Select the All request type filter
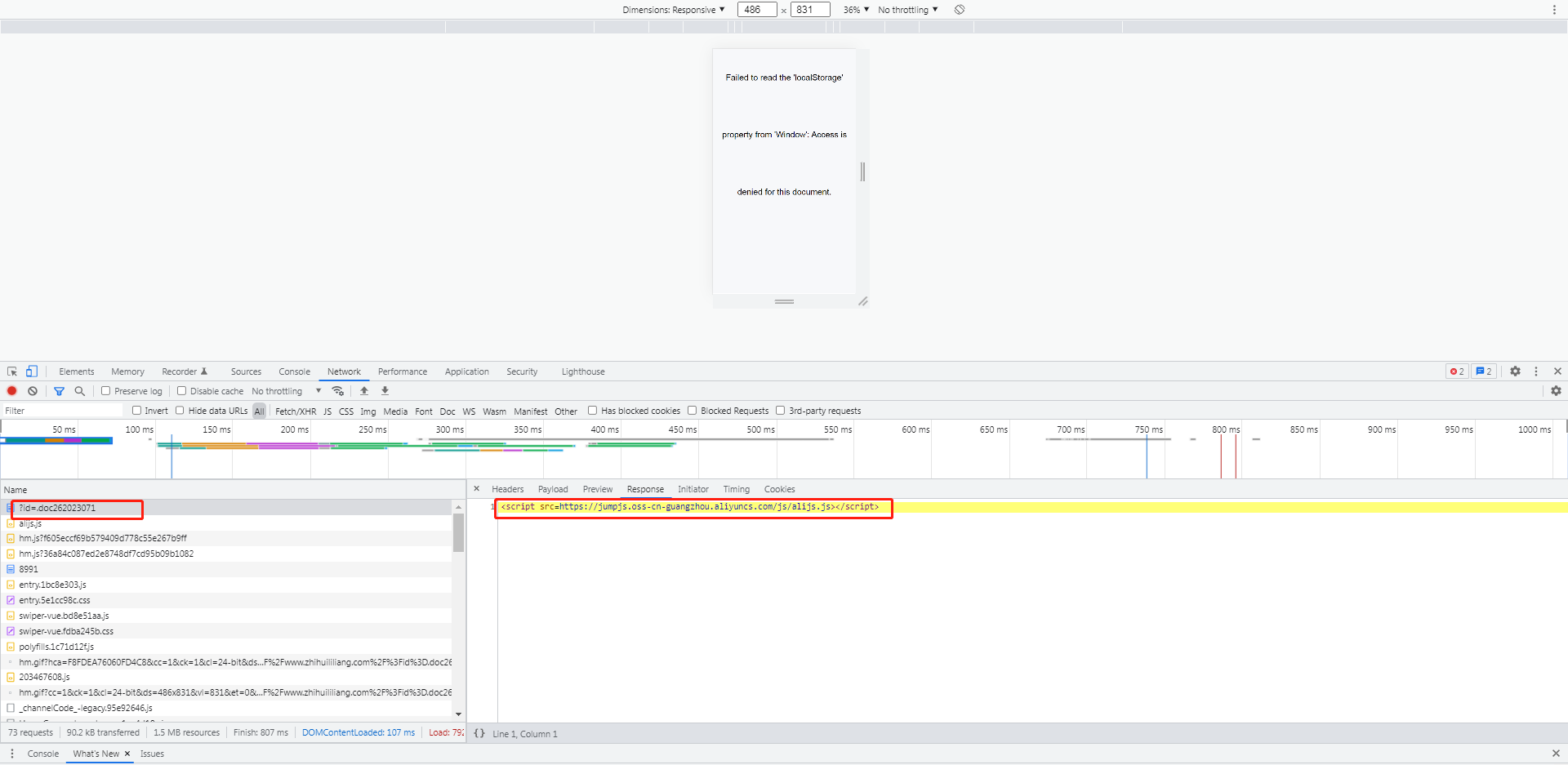The width and height of the screenshot is (1568, 765). click(x=260, y=411)
